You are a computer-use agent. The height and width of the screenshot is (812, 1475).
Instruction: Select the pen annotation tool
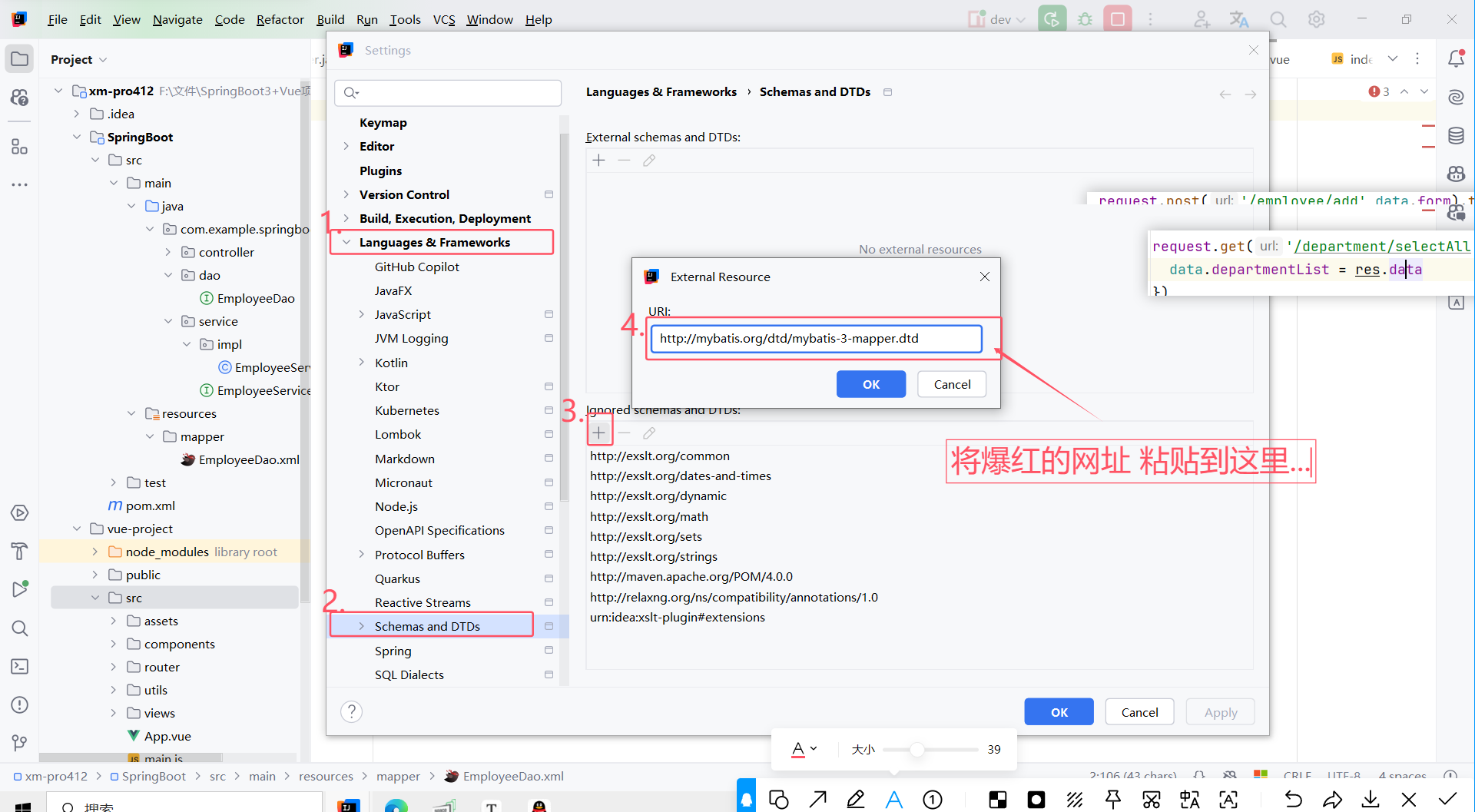(x=855, y=799)
